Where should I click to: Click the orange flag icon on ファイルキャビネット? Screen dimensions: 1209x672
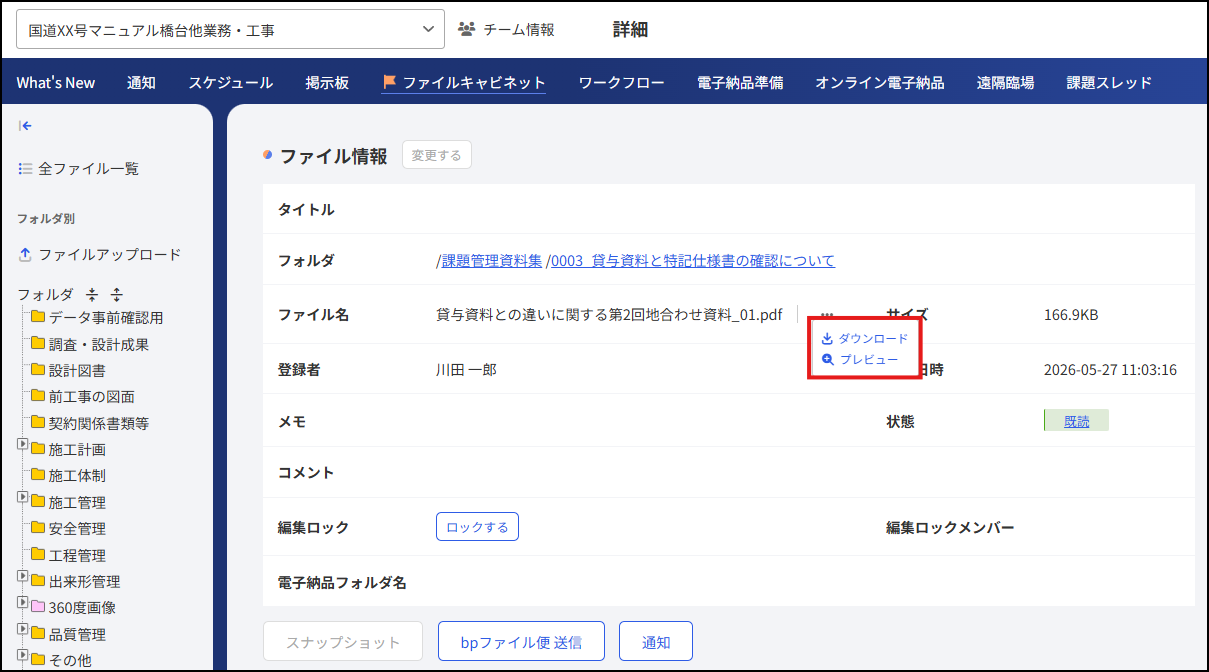[390, 83]
